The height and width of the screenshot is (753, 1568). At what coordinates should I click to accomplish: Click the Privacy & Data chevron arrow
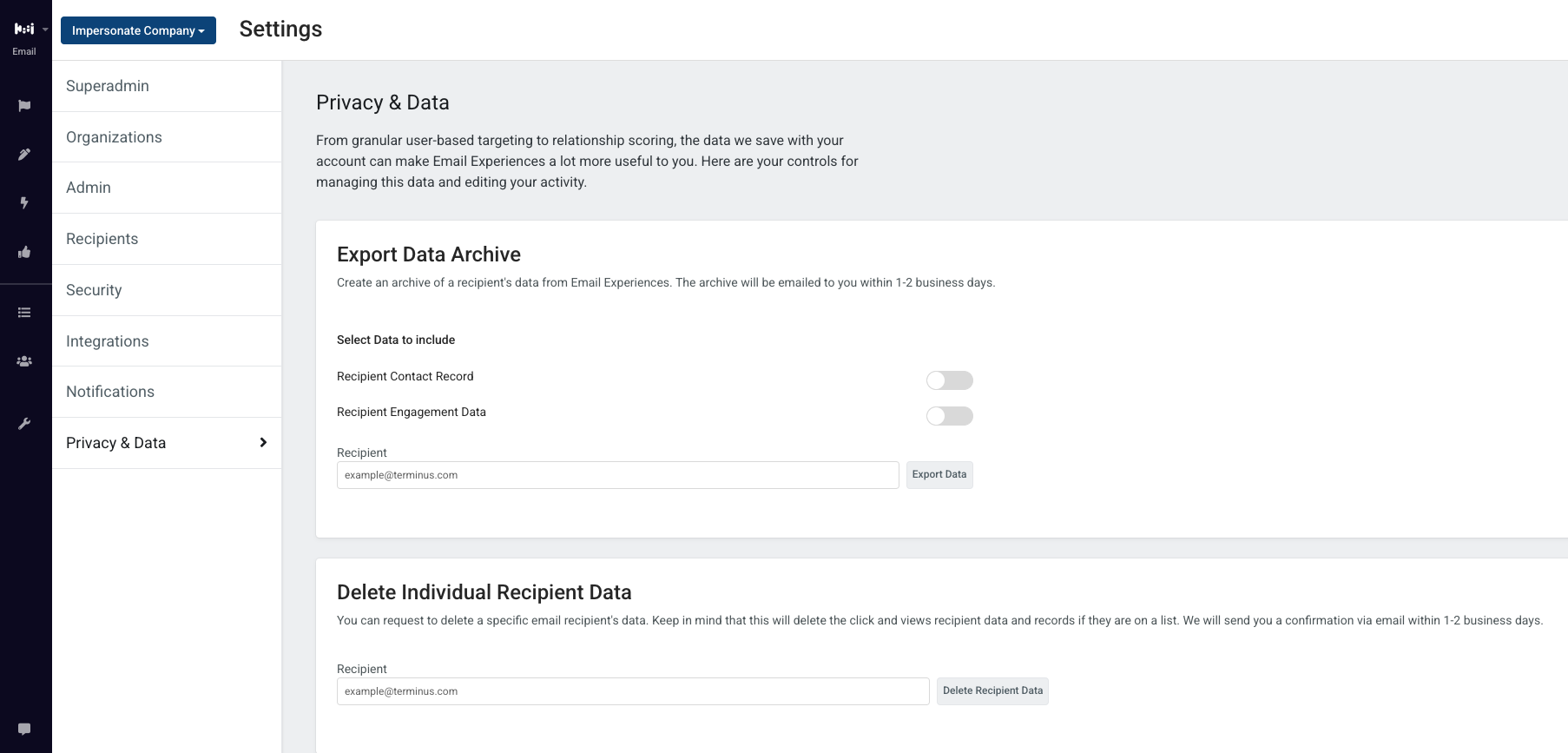[263, 443]
